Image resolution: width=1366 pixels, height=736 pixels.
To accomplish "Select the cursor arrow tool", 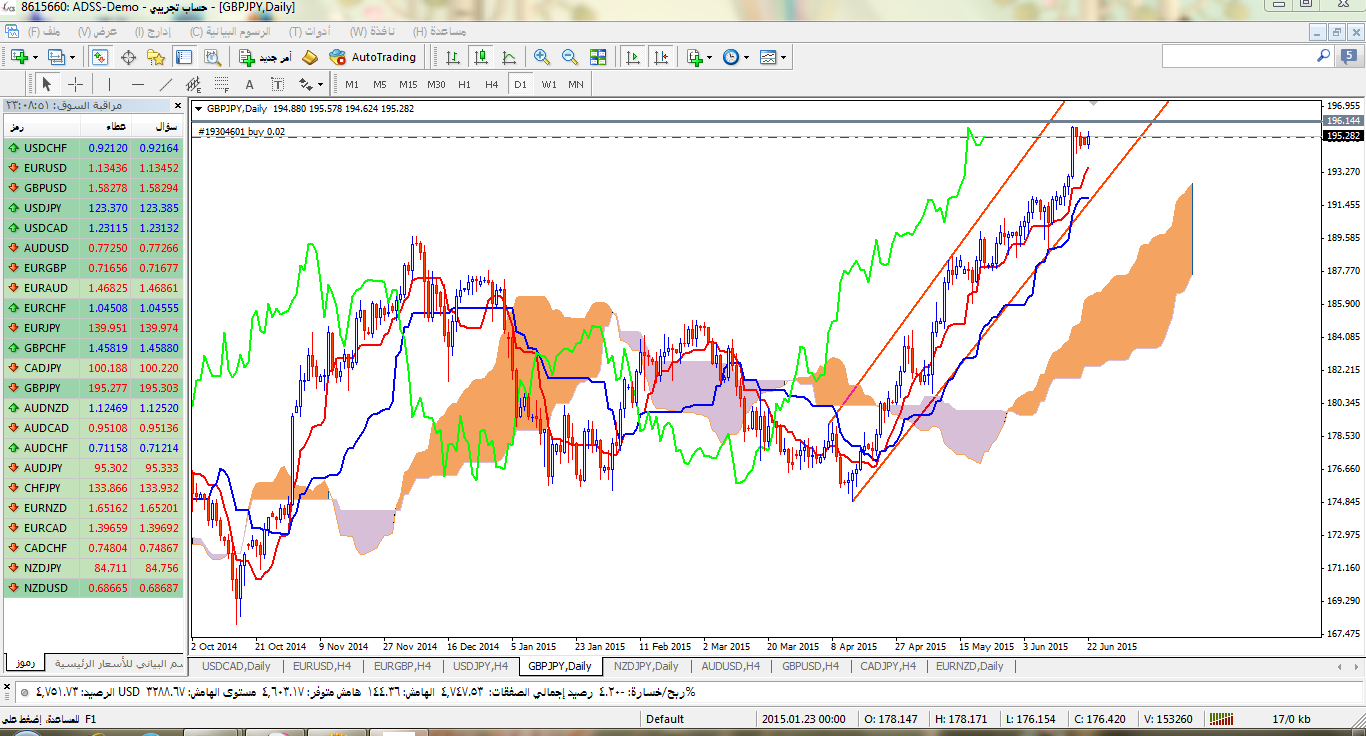I will coord(47,84).
